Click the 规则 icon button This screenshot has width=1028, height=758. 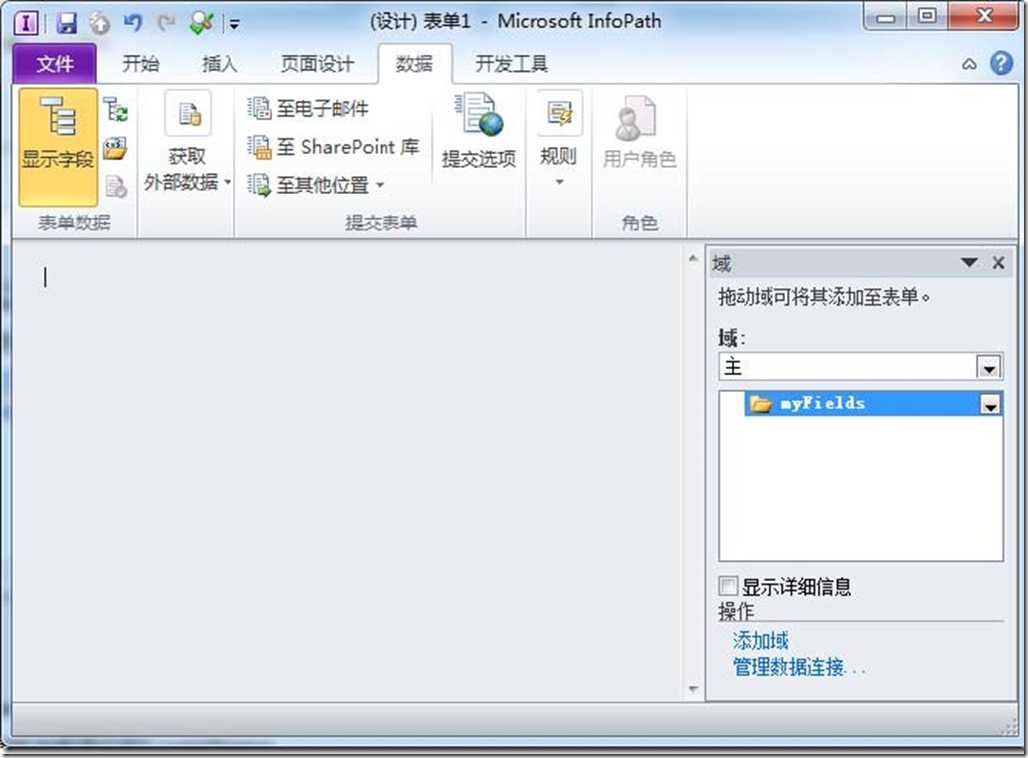[x=559, y=114]
